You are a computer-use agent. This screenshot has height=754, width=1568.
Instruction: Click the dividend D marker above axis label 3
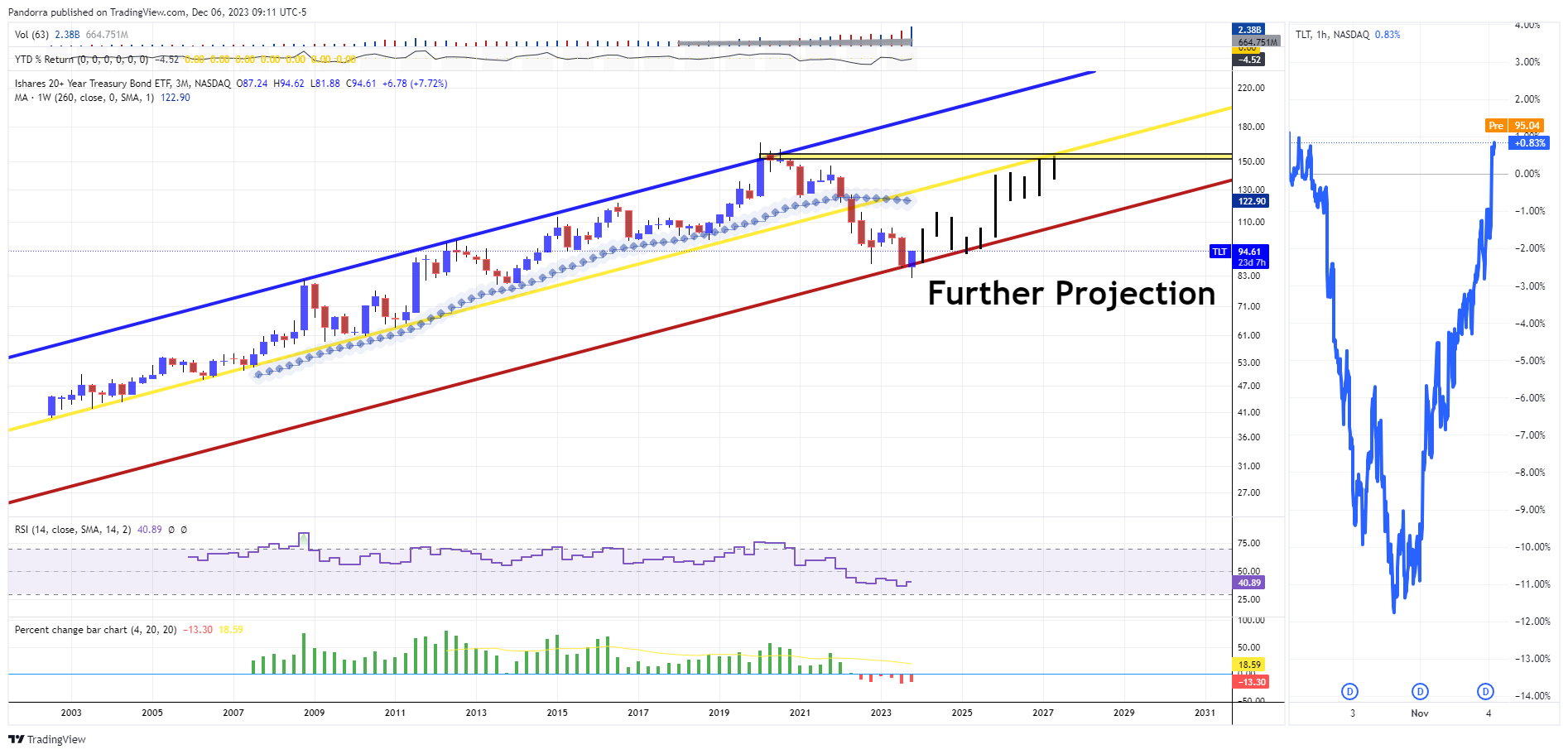[x=1349, y=692]
